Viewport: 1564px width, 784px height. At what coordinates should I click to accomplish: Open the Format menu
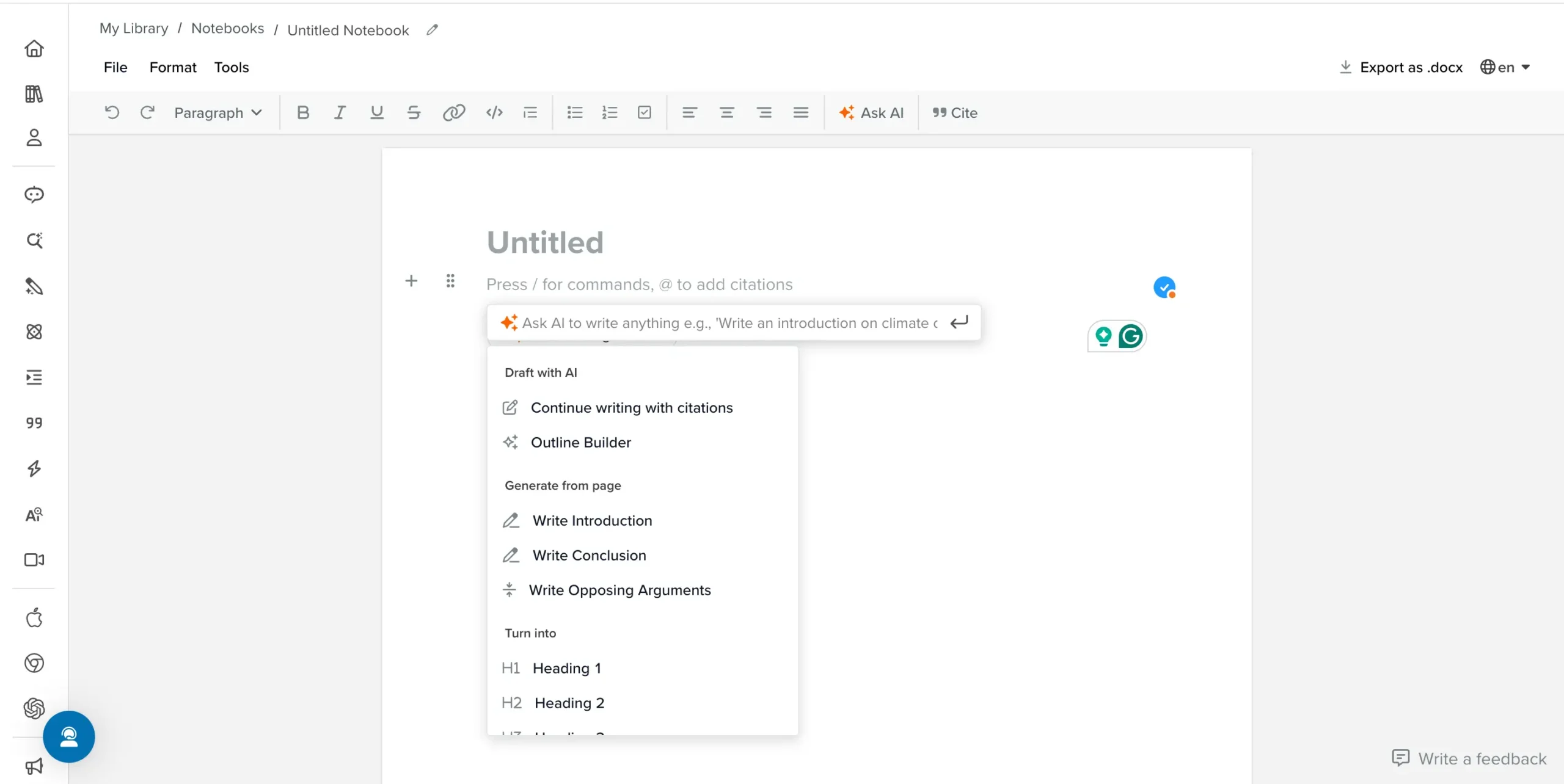173,67
